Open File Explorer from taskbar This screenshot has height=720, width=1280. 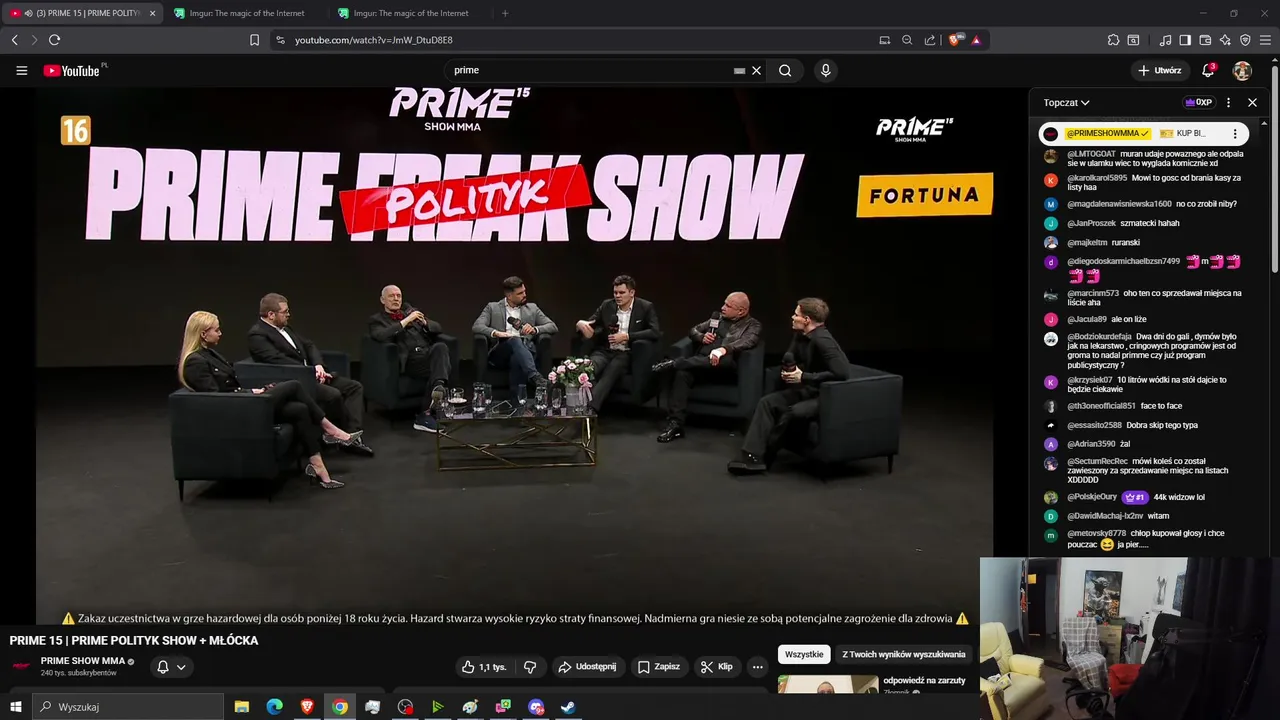(x=242, y=707)
